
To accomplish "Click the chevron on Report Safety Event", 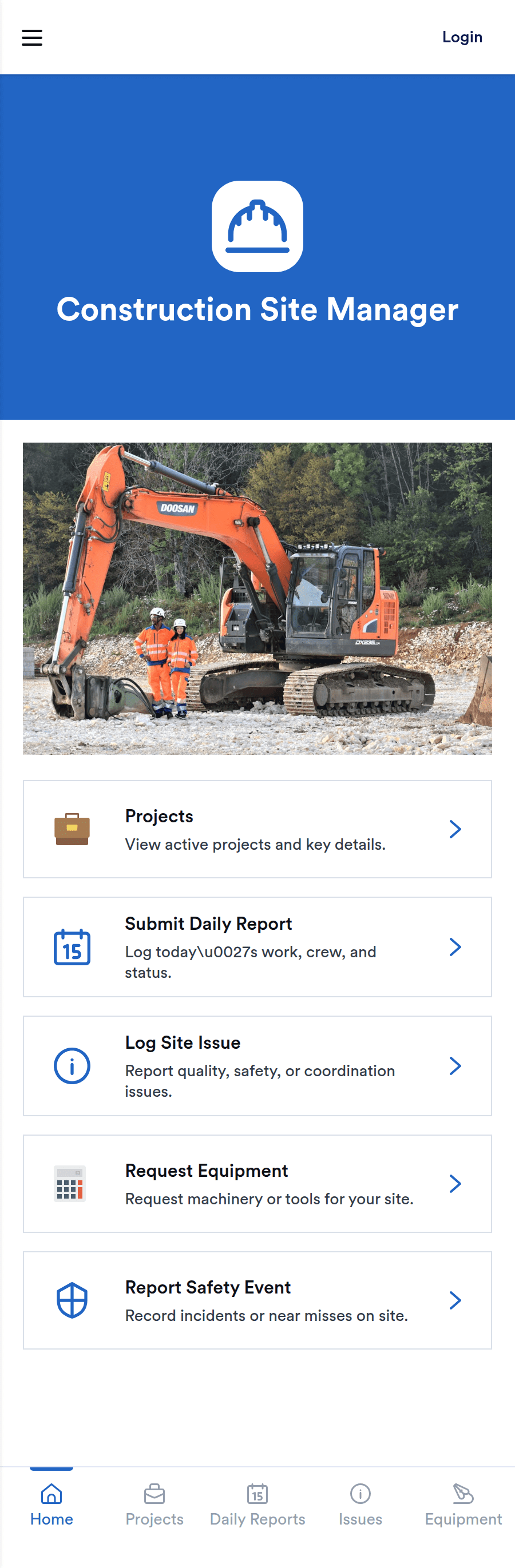I will point(455,1300).
